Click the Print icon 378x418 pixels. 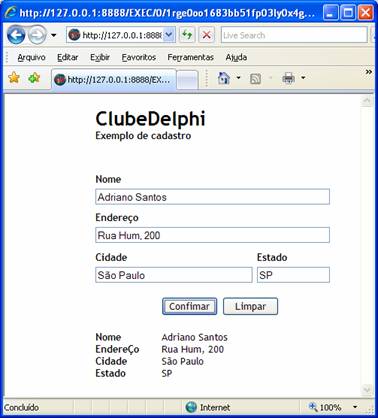pyautogui.click(x=289, y=78)
